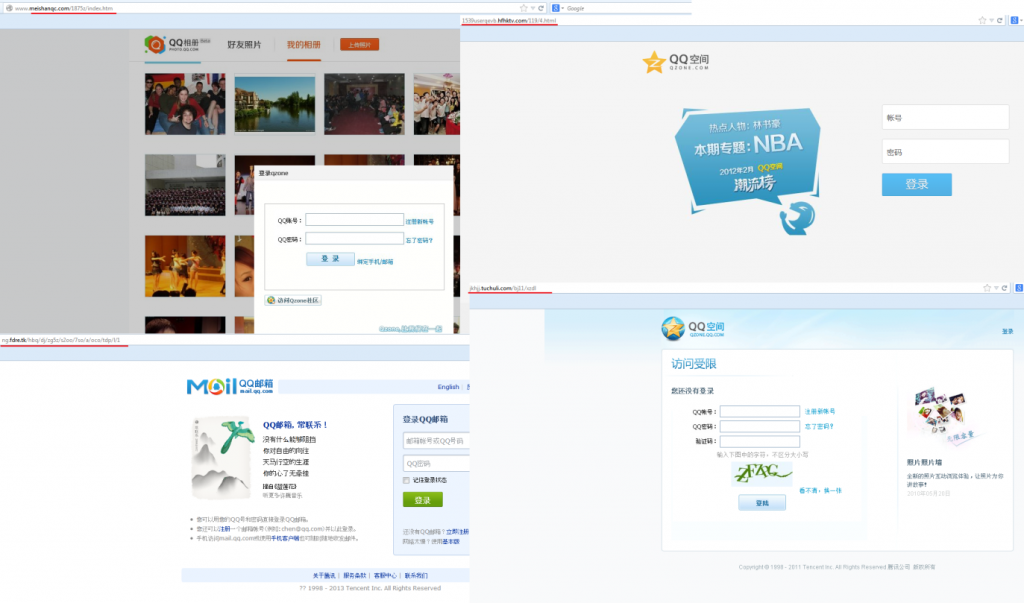Image resolution: width=1024 pixels, height=603 pixels.
Task: Switch QQ邮箱 page language to English
Action: pyautogui.click(x=448, y=387)
